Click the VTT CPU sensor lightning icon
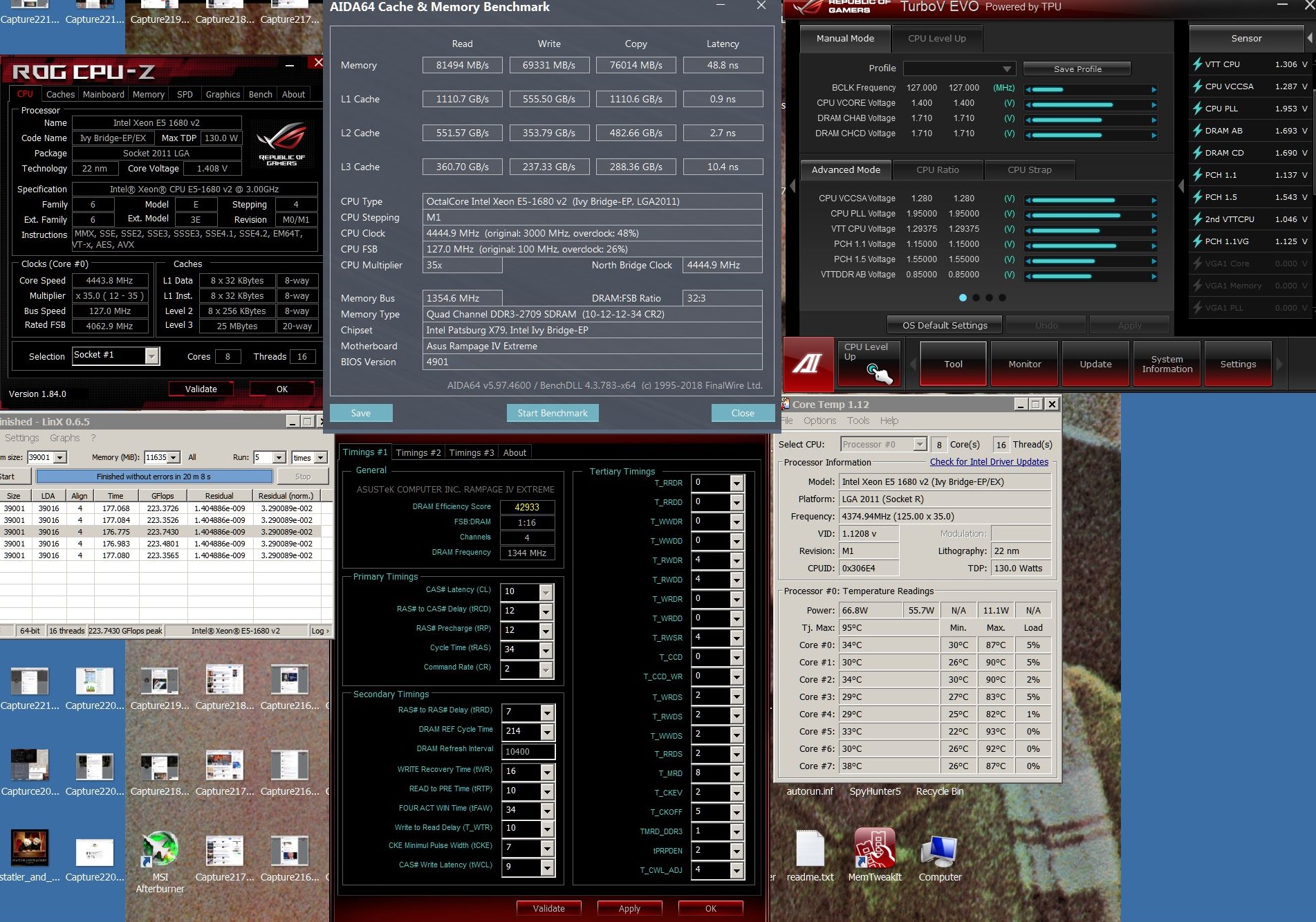Image resolution: width=1316 pixels, height=922 pixels. click(1197, 64)
